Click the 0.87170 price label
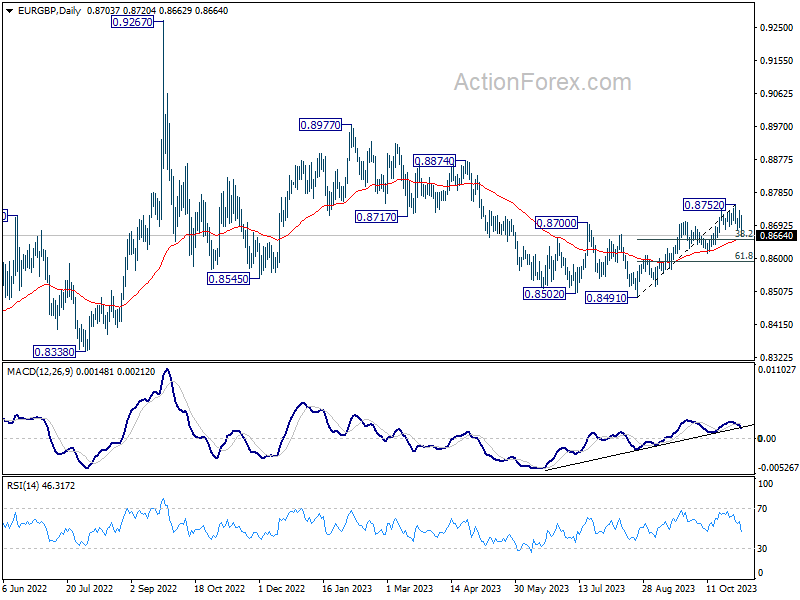 point(377,217)
